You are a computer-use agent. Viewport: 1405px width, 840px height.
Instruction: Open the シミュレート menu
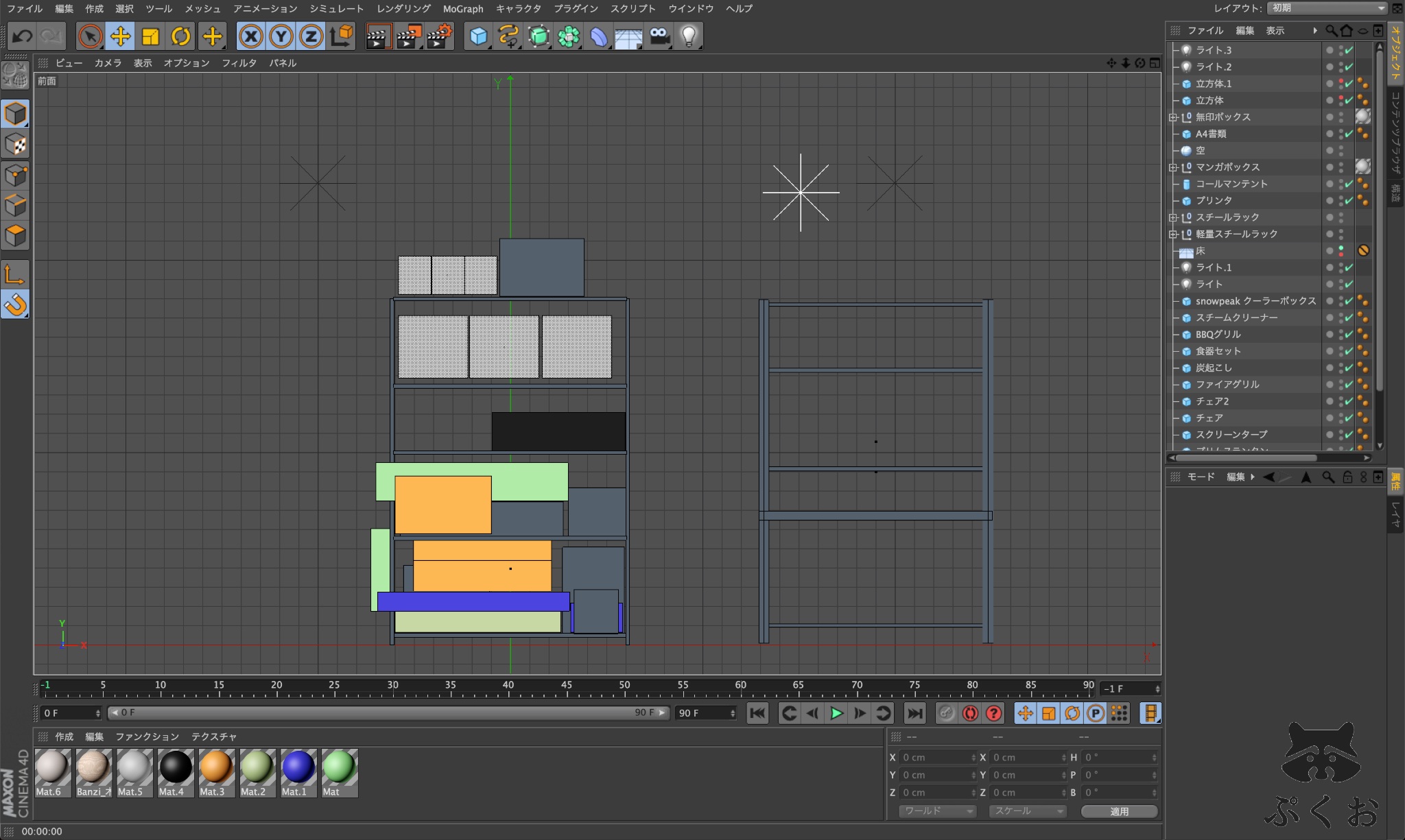(x=336, y=8)
